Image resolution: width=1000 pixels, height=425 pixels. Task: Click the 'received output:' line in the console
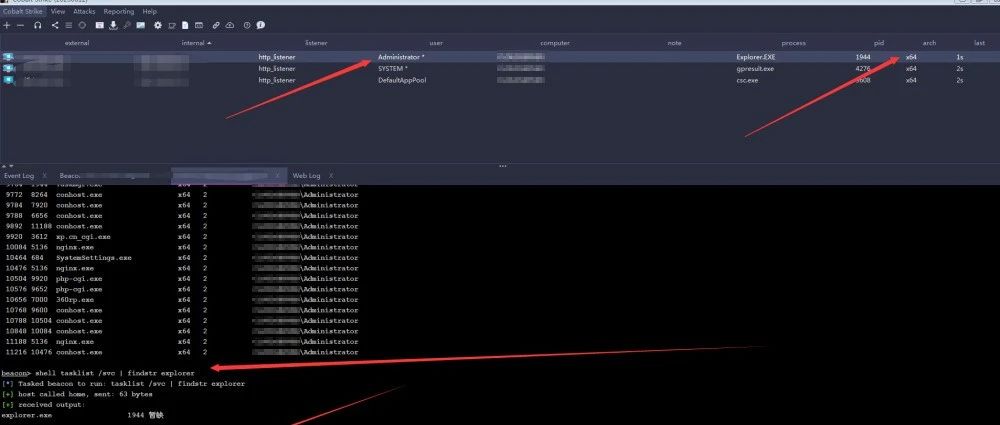point(43,405)
